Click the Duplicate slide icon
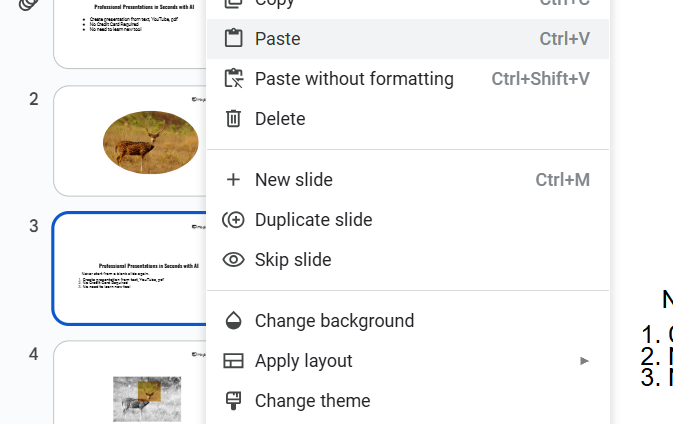 (233, 220)
